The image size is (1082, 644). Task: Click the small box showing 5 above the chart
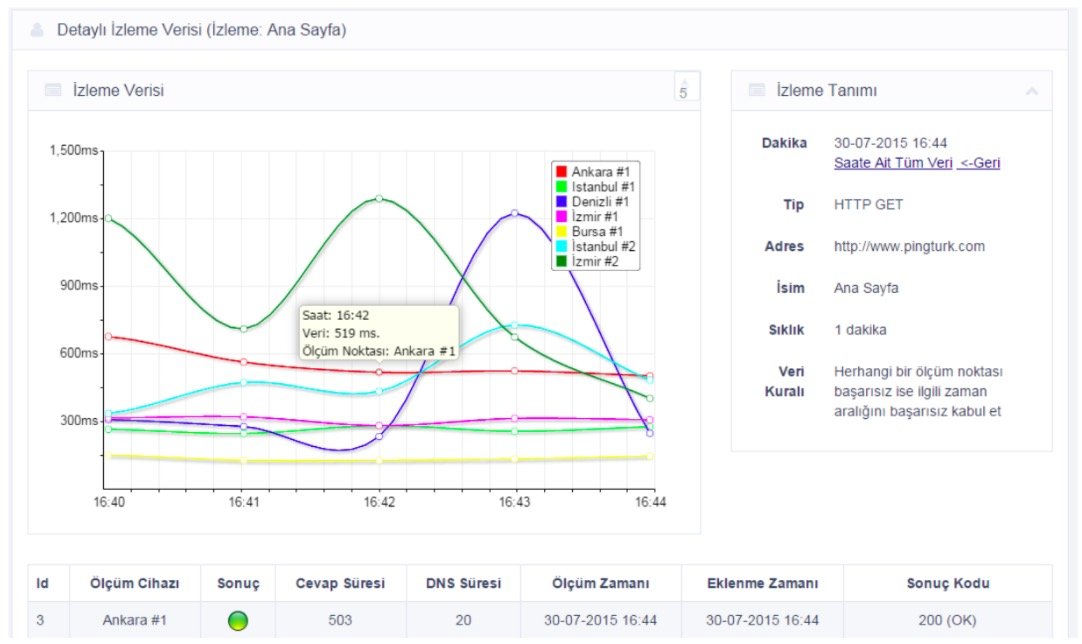(686, 88)
